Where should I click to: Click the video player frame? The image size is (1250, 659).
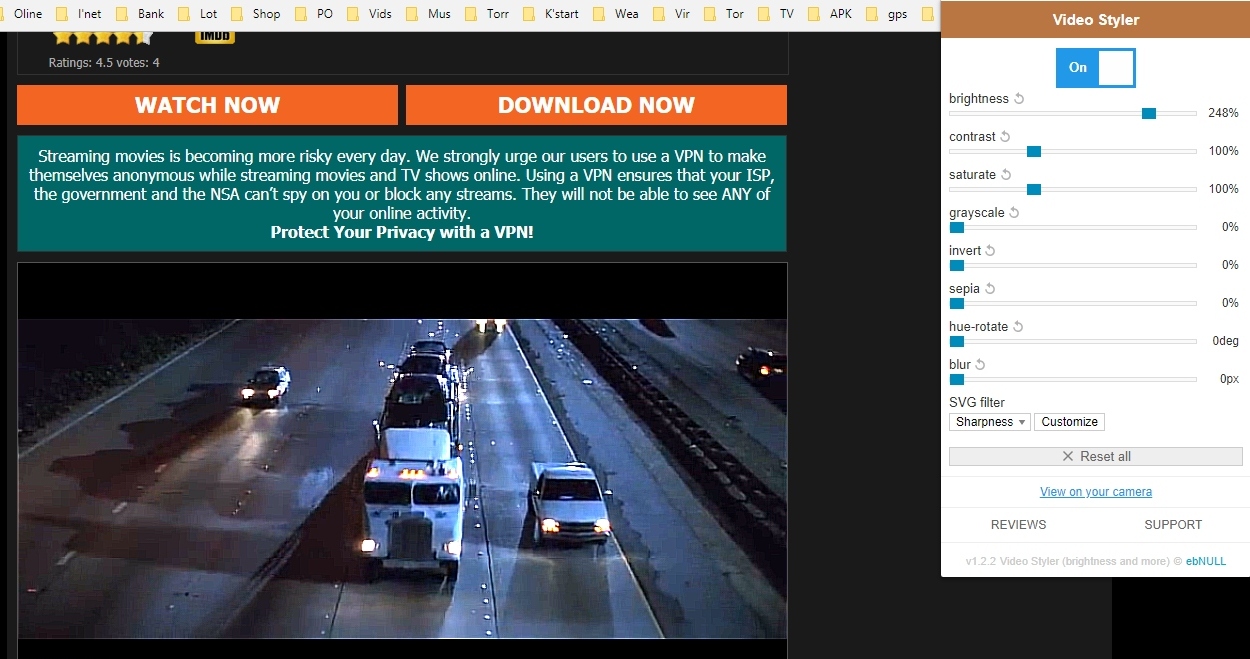(x=402, y=470)
